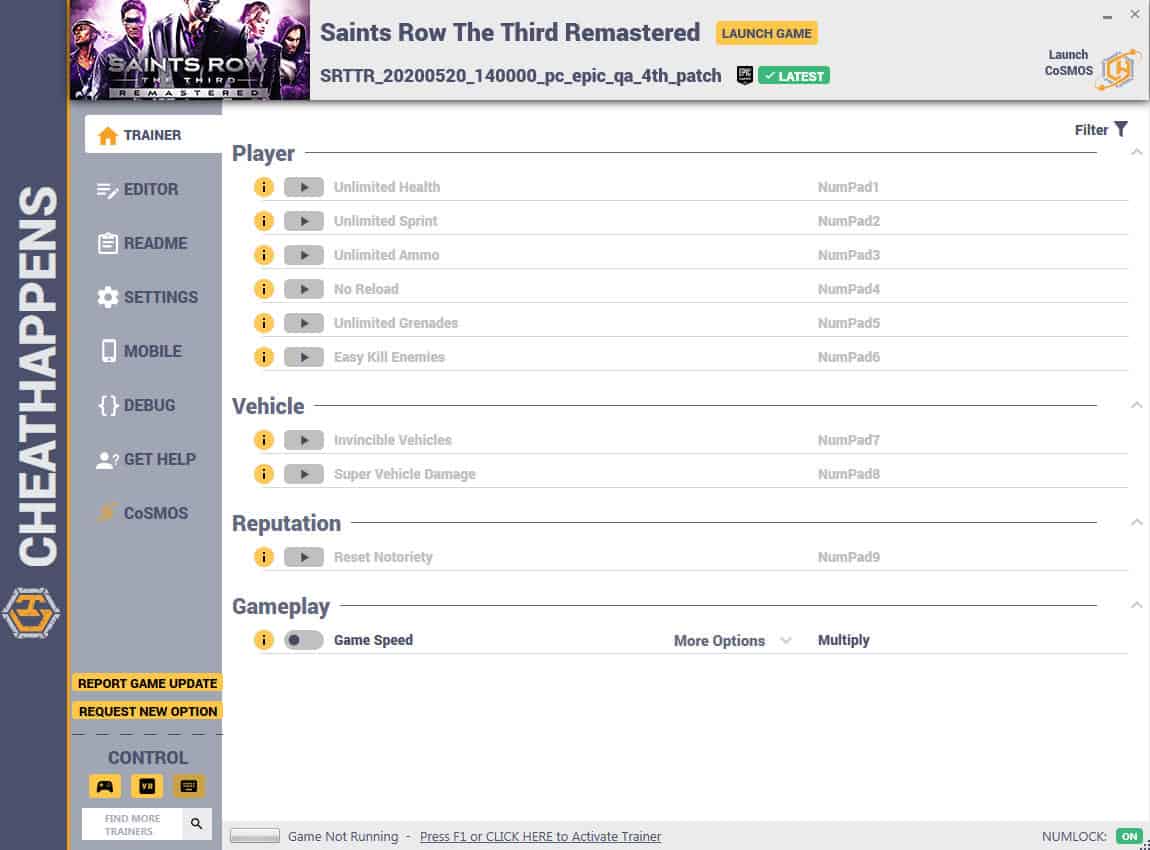The height and width of the screenshot is (850, 1150).
Task: Close the trainer window
Action: (x=1135, y=14)
